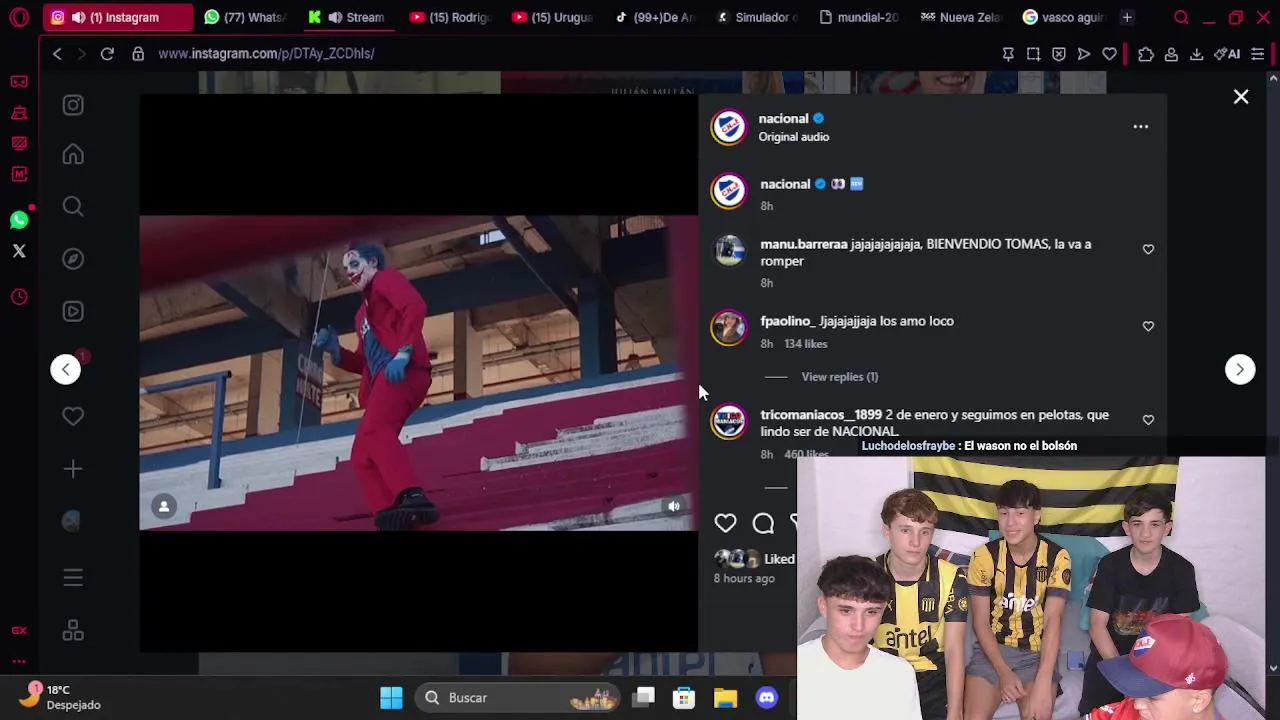This screenshot has width=1280, height=720.
Task: Open Instagram Search
Action: click(x=73, y=206)
